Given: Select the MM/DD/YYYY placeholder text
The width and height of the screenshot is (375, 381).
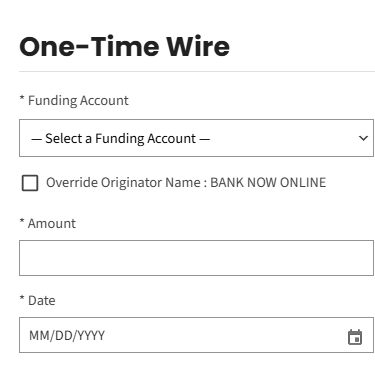Looking at the screenshot, I should pos(67,335).
